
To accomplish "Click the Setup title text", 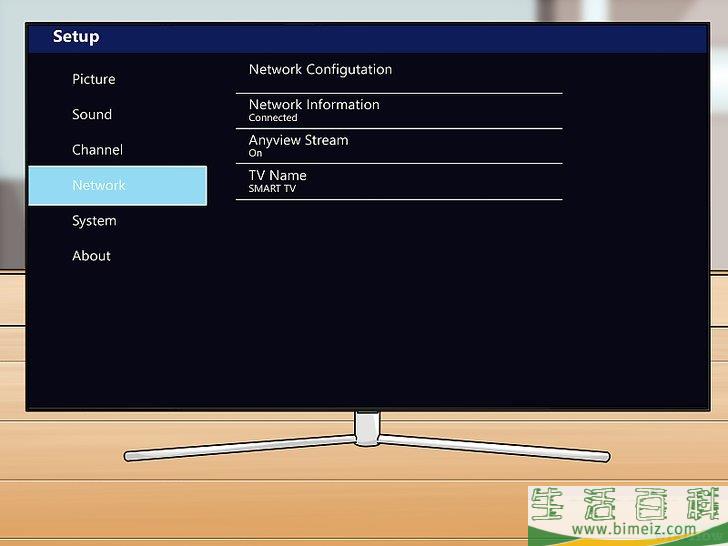I will 76,37.
